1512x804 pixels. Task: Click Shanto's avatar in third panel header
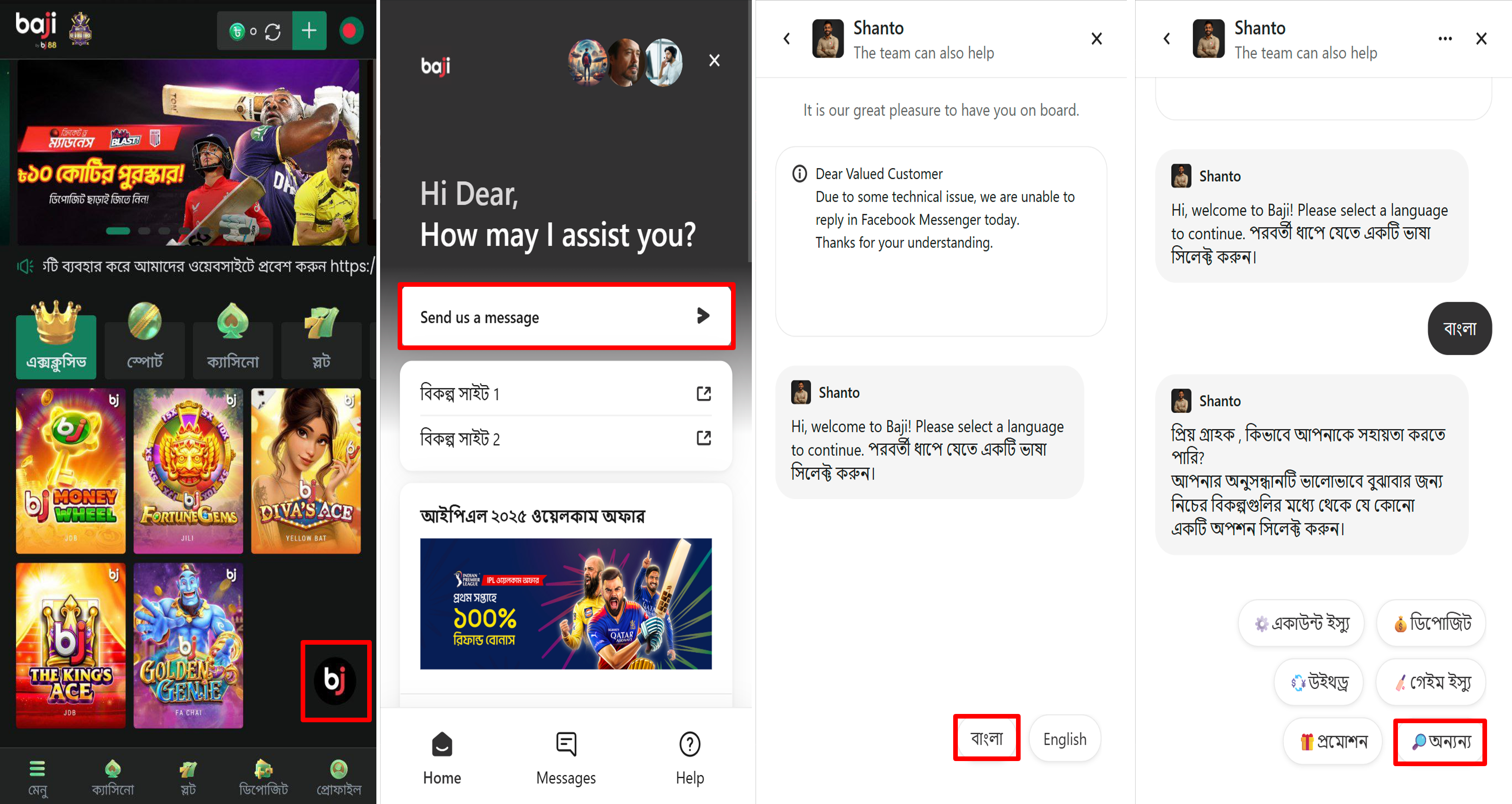(828, 39)
